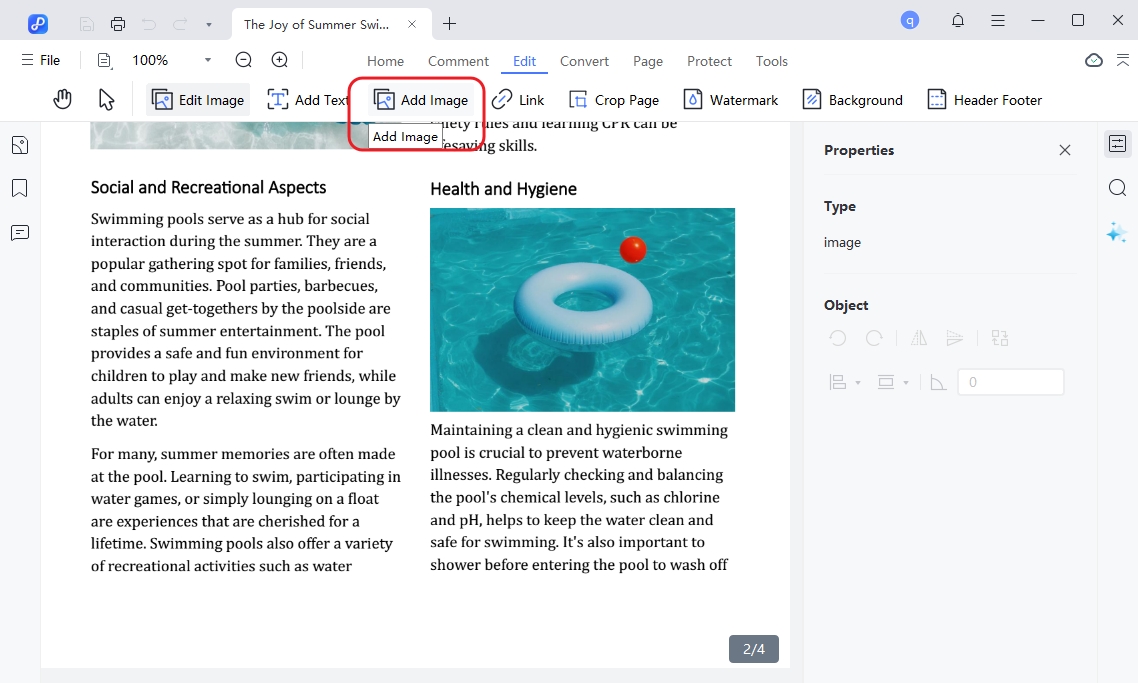
Task: Add a hyperlink using the Link tool
Action: click(x=519, y=99)
